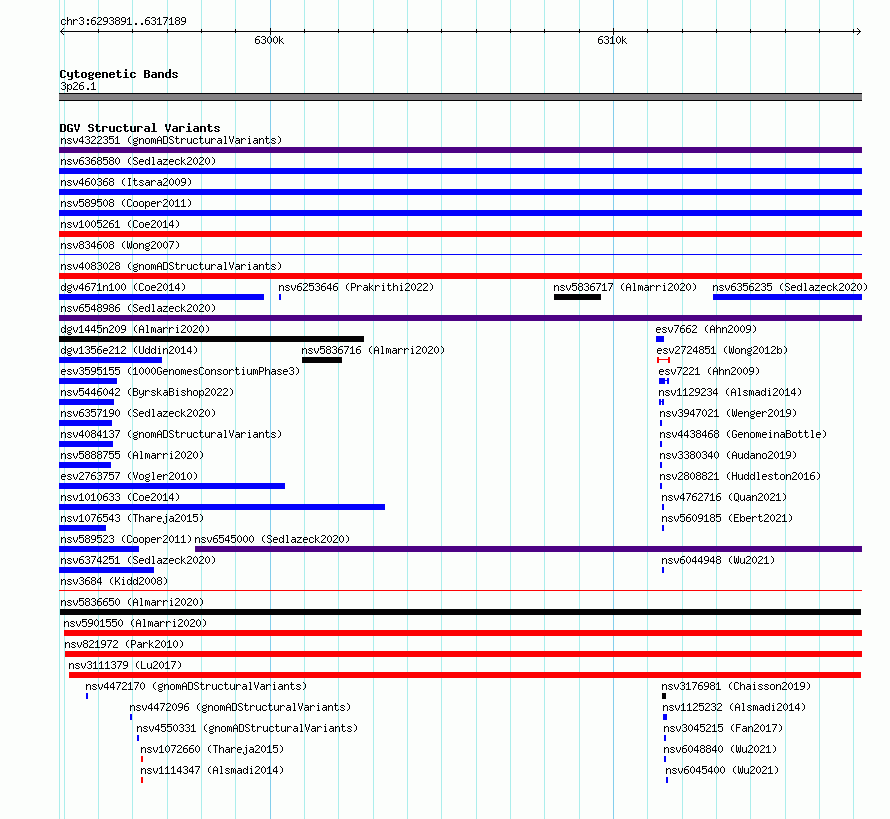This screenshot has height=819, width=890.
Task: Select nsv3111379 (Lu2017) label
Action: pyautogui.click(x=125, y=665)
